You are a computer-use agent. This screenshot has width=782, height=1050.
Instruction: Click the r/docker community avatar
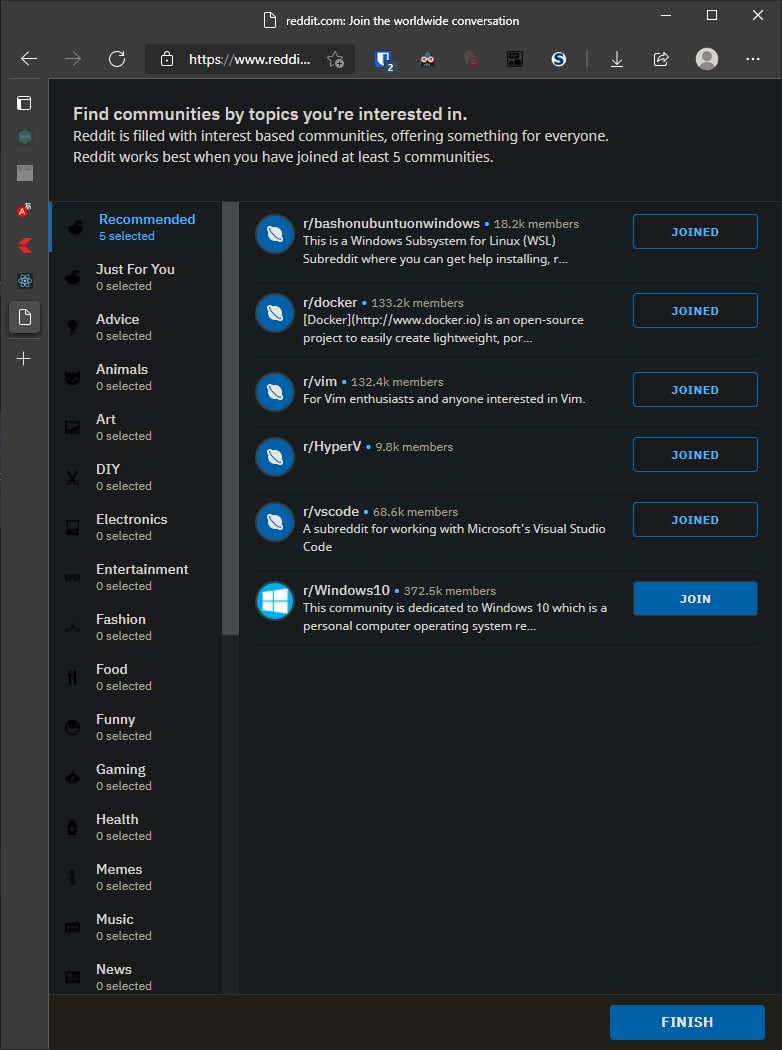pyautogui.click(x=275, y=313)
